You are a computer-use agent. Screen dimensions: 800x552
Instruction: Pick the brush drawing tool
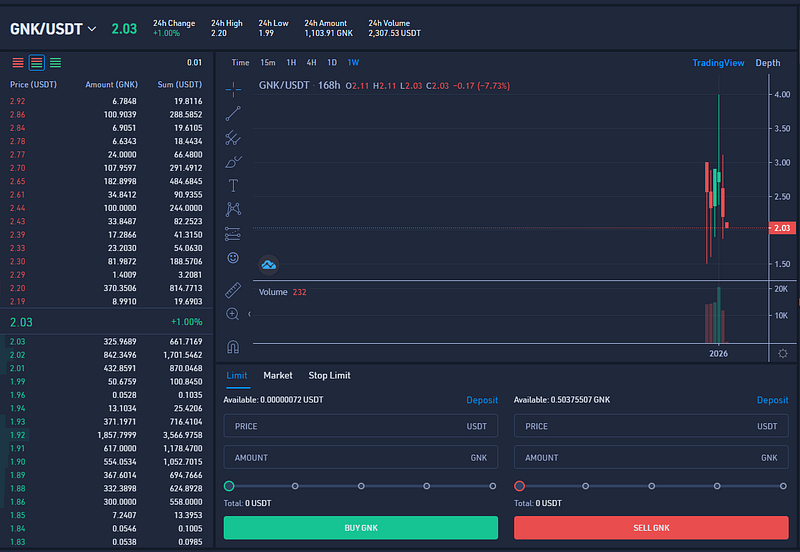[233, 161]
